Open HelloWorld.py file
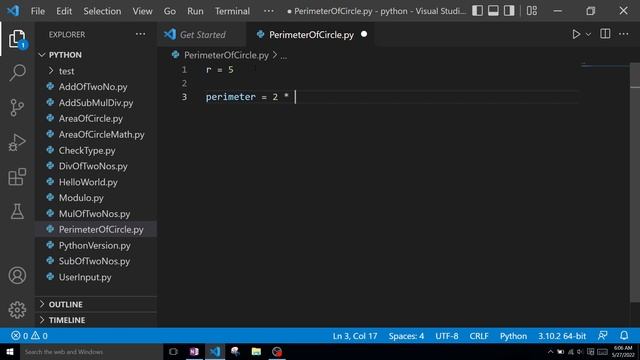Screen dimensions: 640x360 tap(96, 182)
